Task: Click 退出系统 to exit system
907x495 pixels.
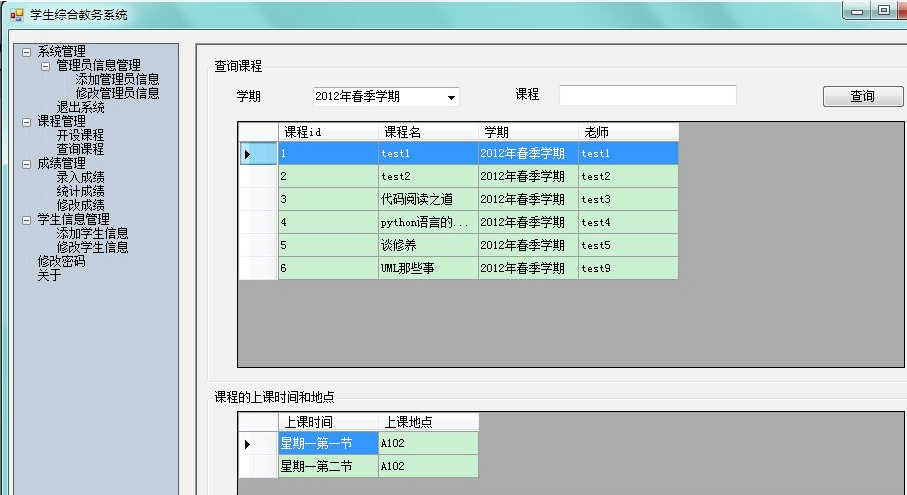Action: coord(80,107)
